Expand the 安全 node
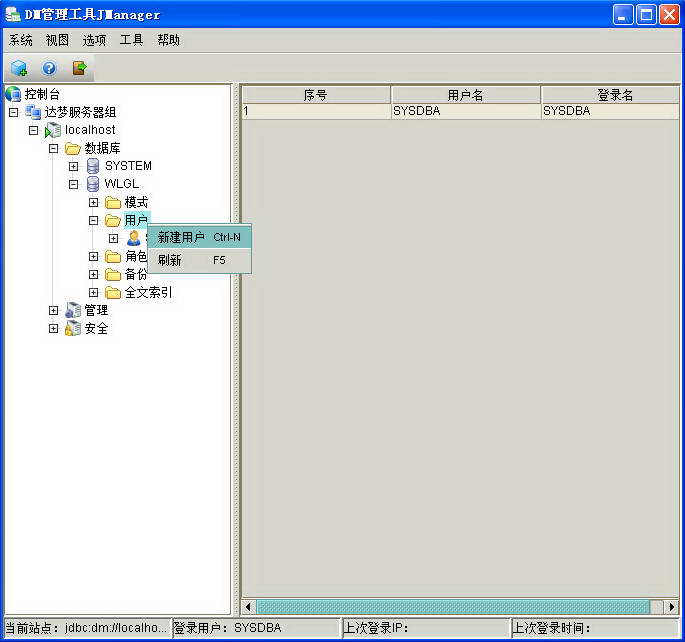The width and height of the screenshot is (685, 642). coord(53,328)
